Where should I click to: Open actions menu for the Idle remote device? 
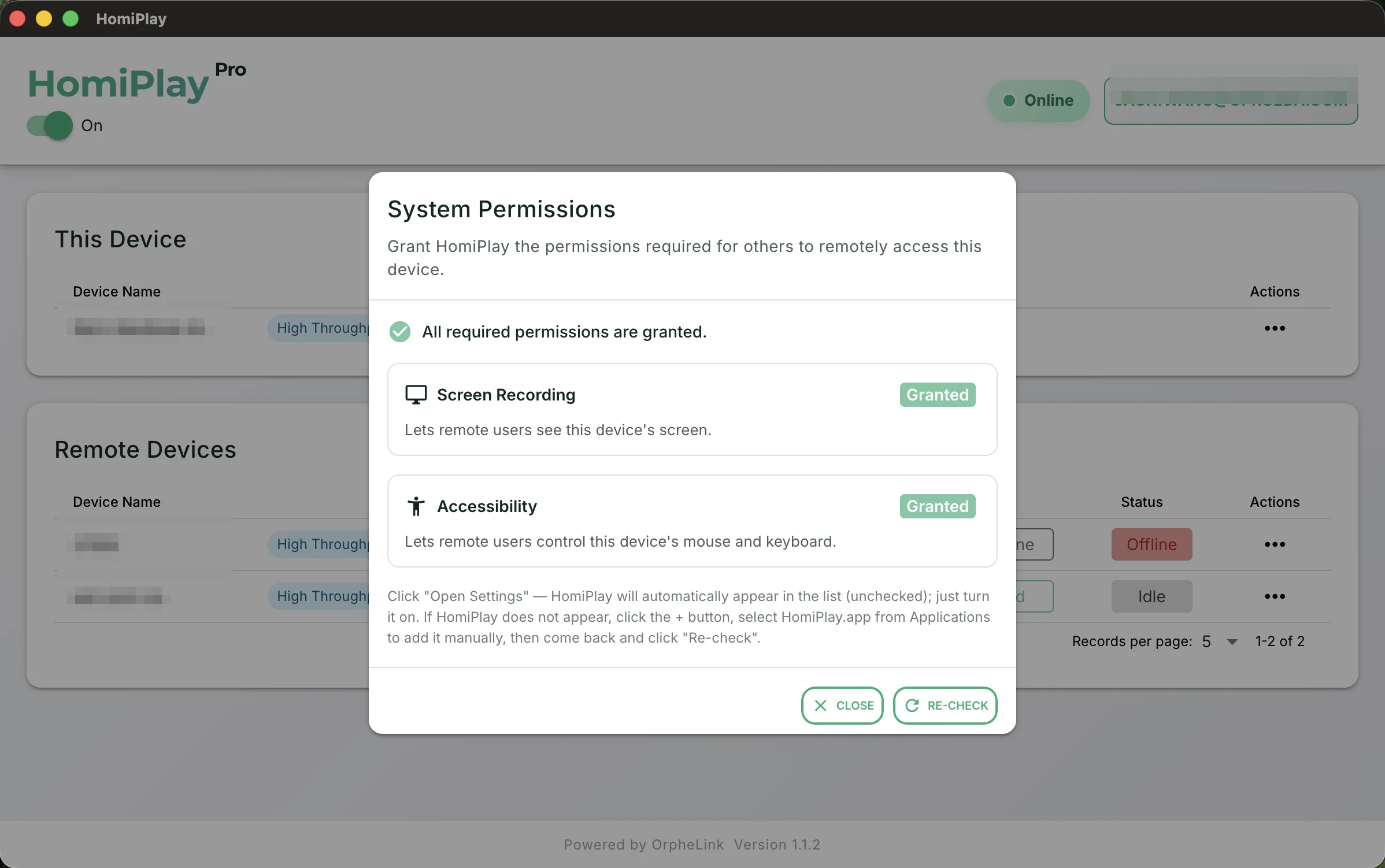pyautogui.click(x=1275, y=596)
